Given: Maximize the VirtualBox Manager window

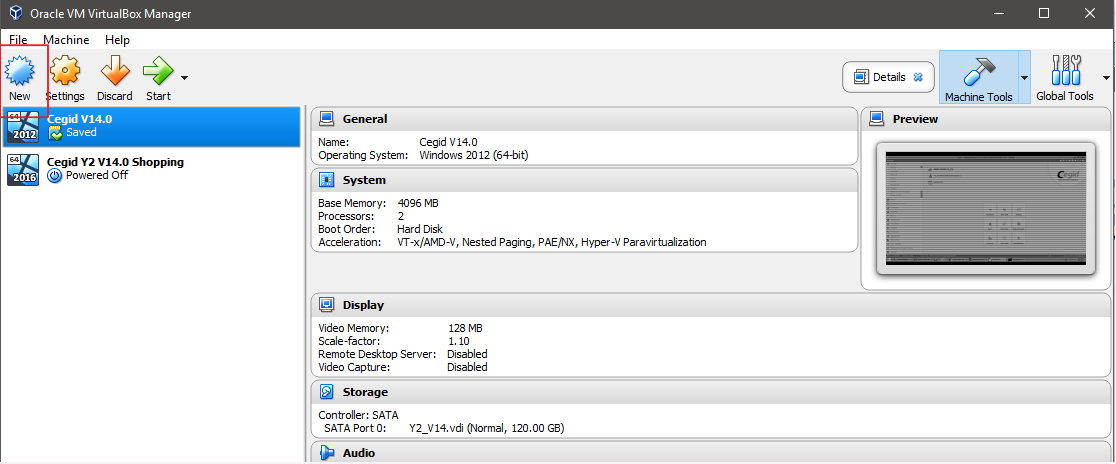Looking at the screenshot, I should 1044,13.
